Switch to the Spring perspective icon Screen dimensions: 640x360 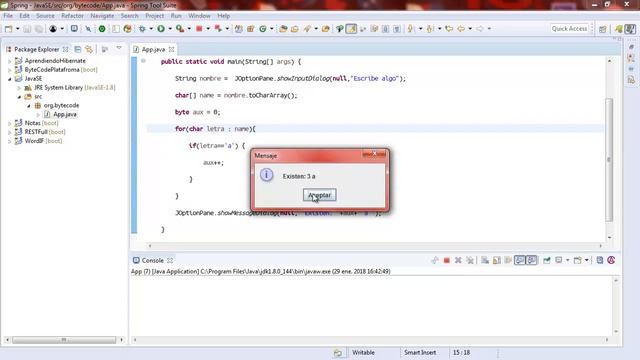(x=619, y=29)
